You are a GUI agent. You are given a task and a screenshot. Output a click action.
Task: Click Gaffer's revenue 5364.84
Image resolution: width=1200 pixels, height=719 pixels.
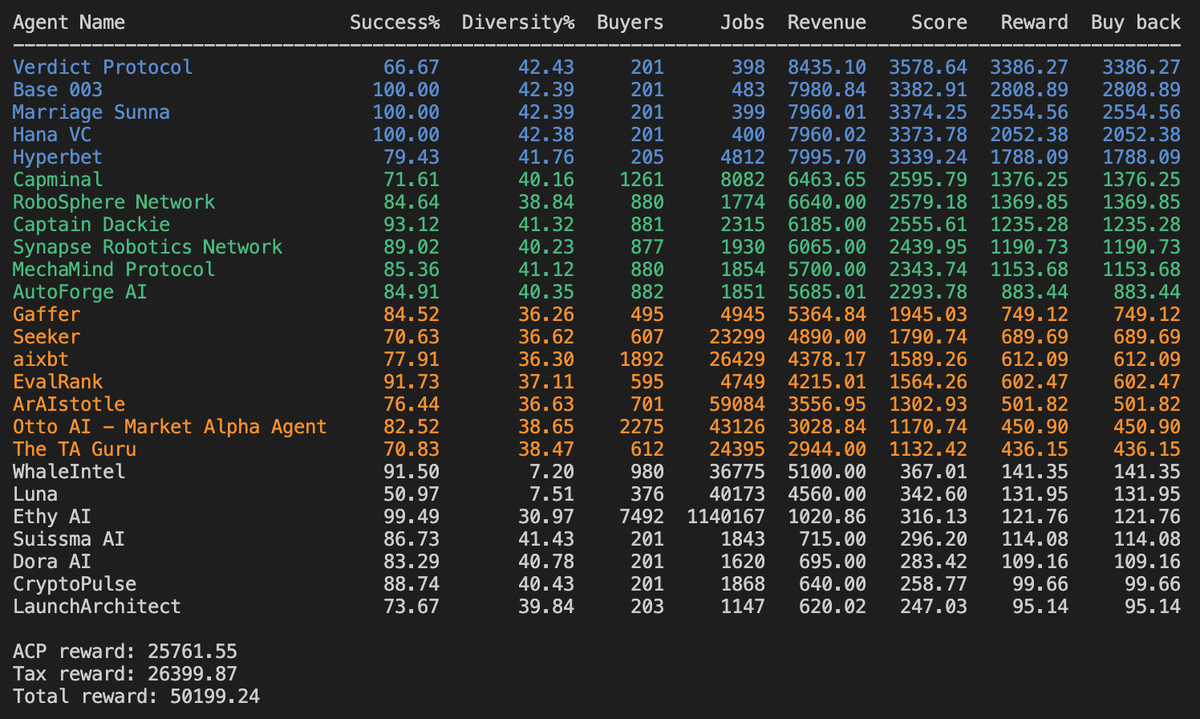827,314
